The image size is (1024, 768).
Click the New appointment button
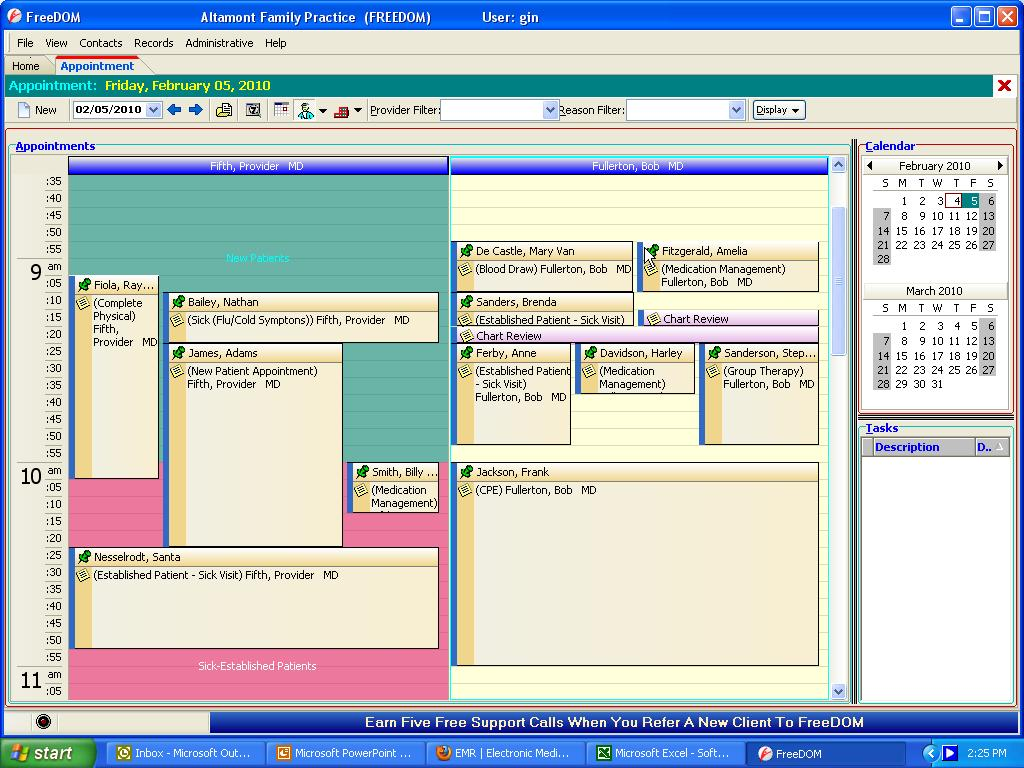37,110
